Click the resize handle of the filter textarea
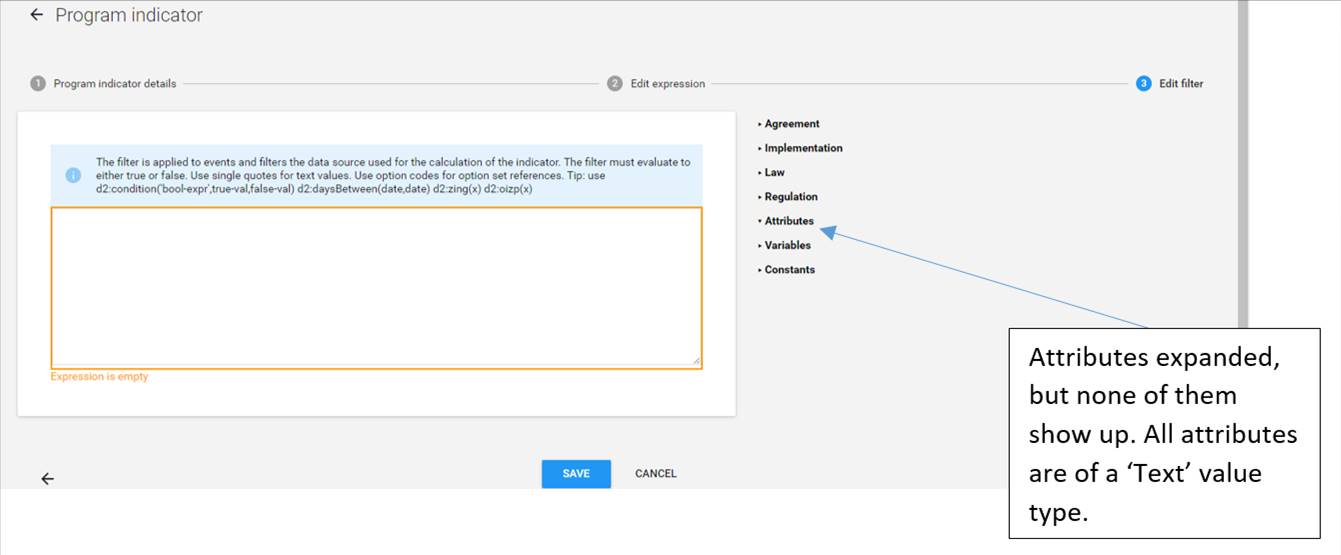 point(696,361)
